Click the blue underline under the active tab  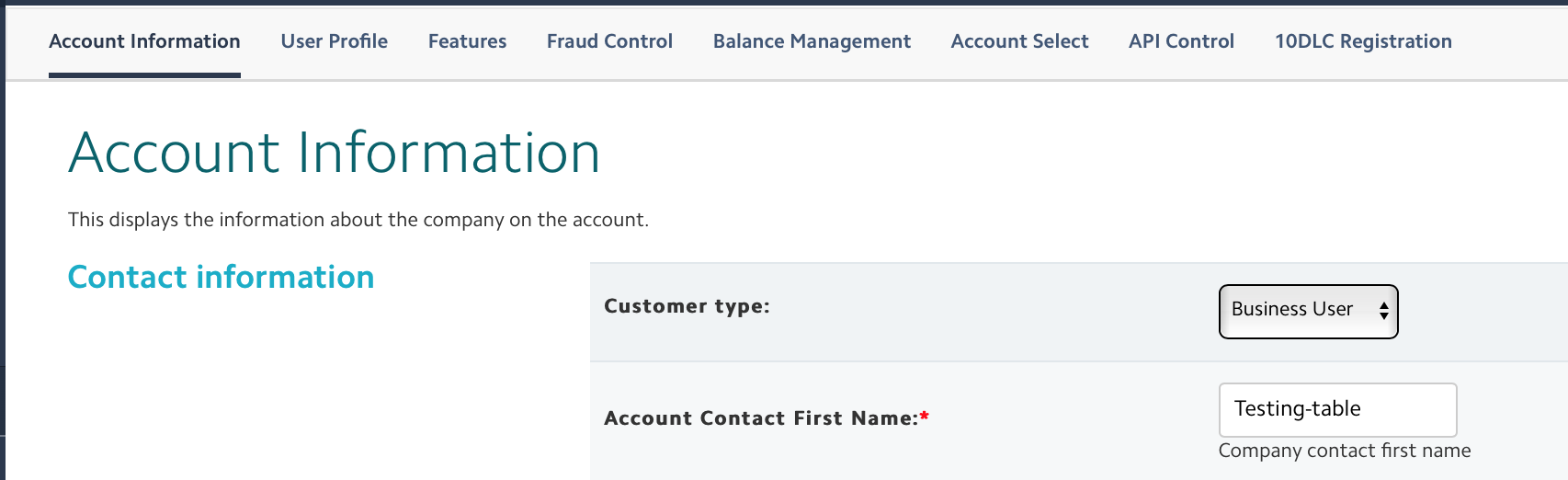tap(144, 75)
